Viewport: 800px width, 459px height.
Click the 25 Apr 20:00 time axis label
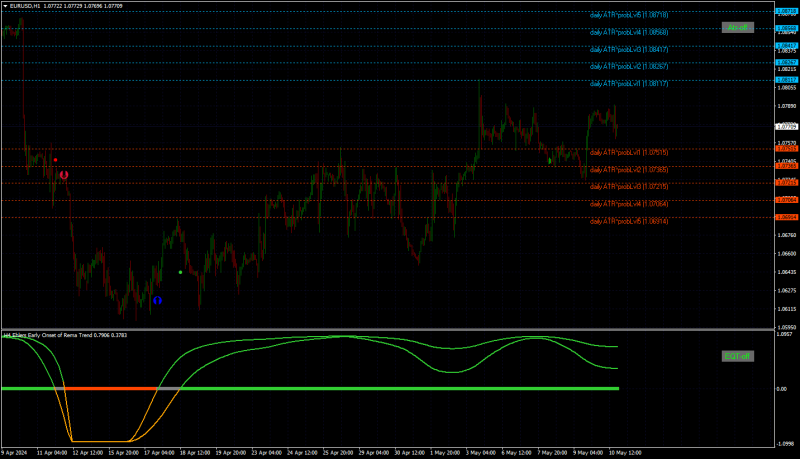[338, 452]
